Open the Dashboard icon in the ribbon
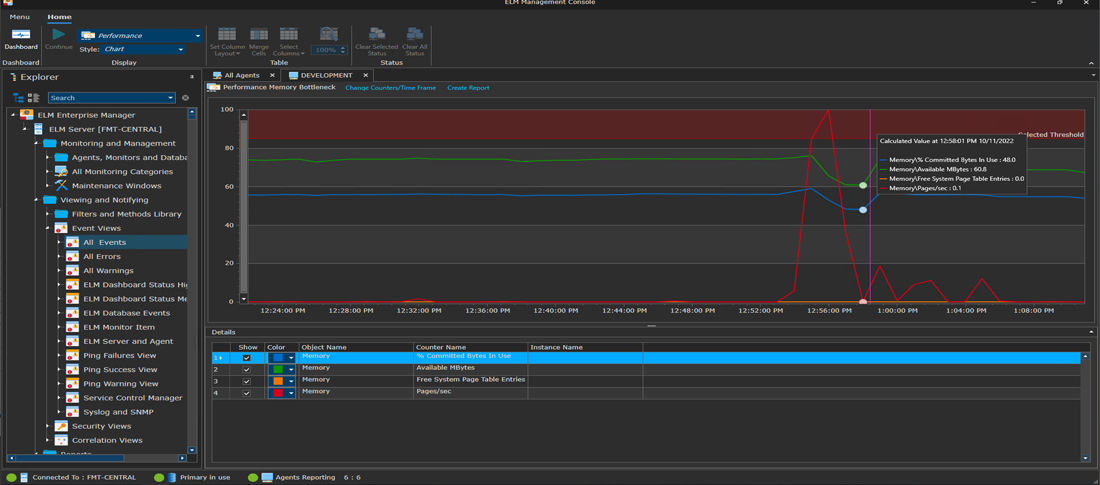1100x485 pixels. (x=21, y=34)
